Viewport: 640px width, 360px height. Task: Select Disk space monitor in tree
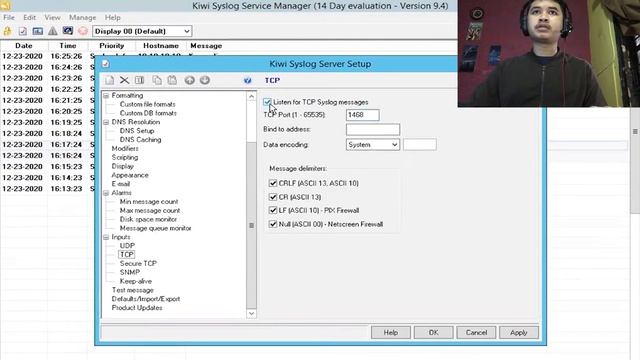148,219
